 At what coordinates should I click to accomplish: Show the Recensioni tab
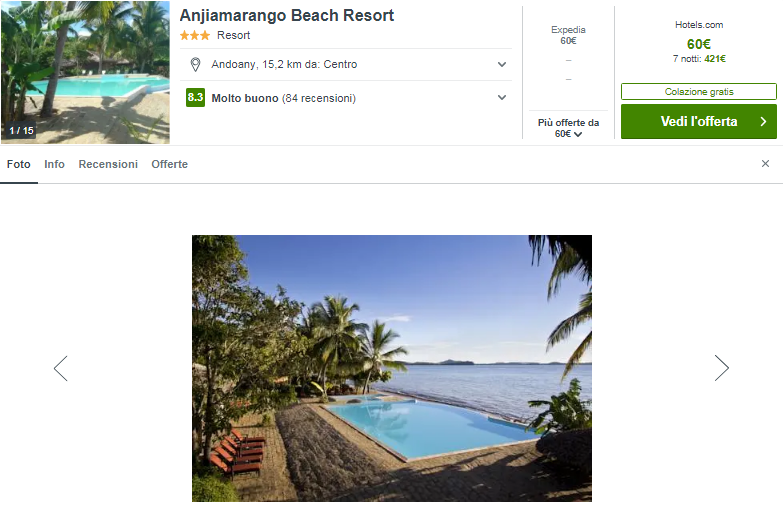[x=108, y=164]
